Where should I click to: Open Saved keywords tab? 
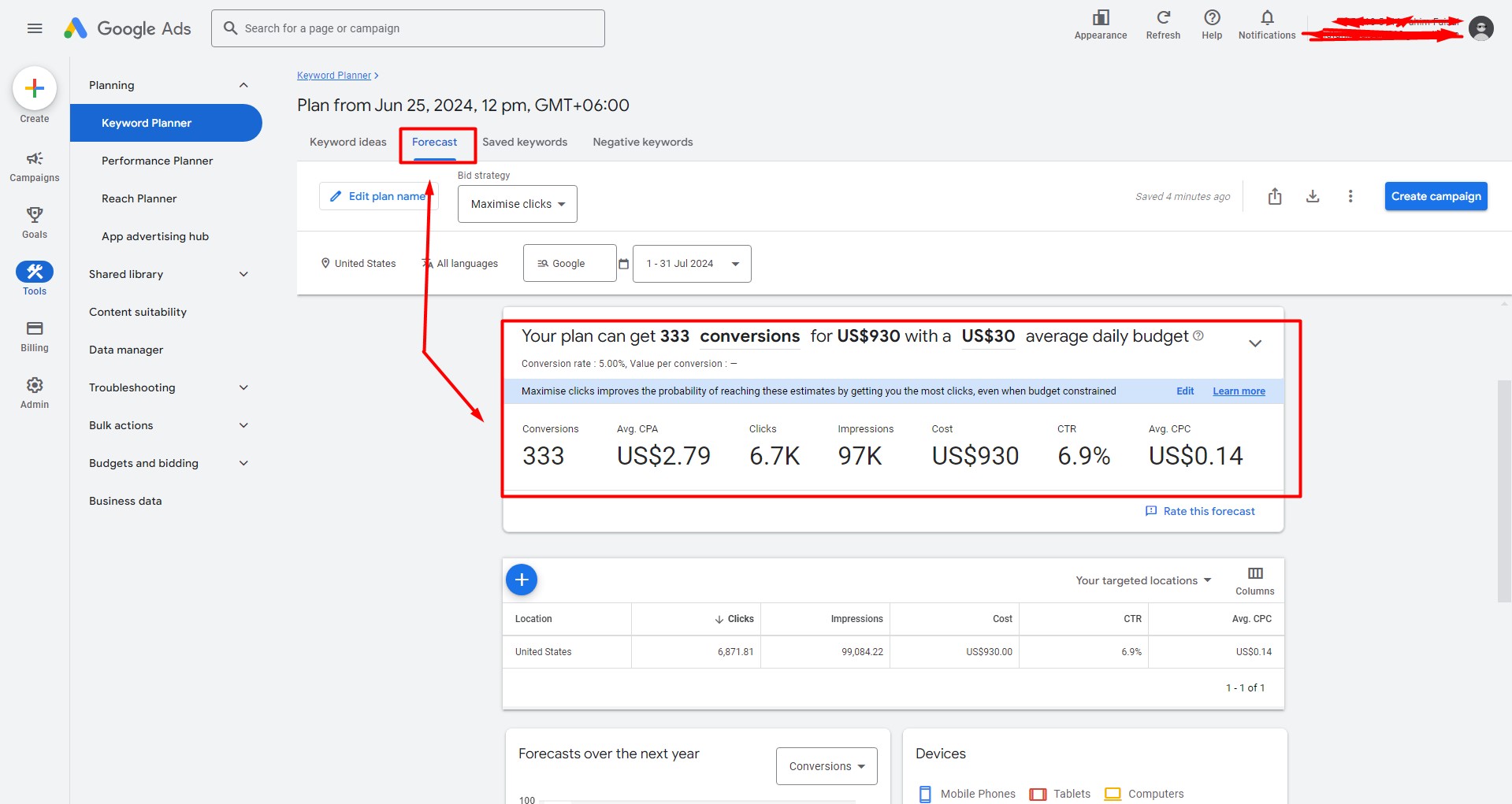[x=525, y=142]
